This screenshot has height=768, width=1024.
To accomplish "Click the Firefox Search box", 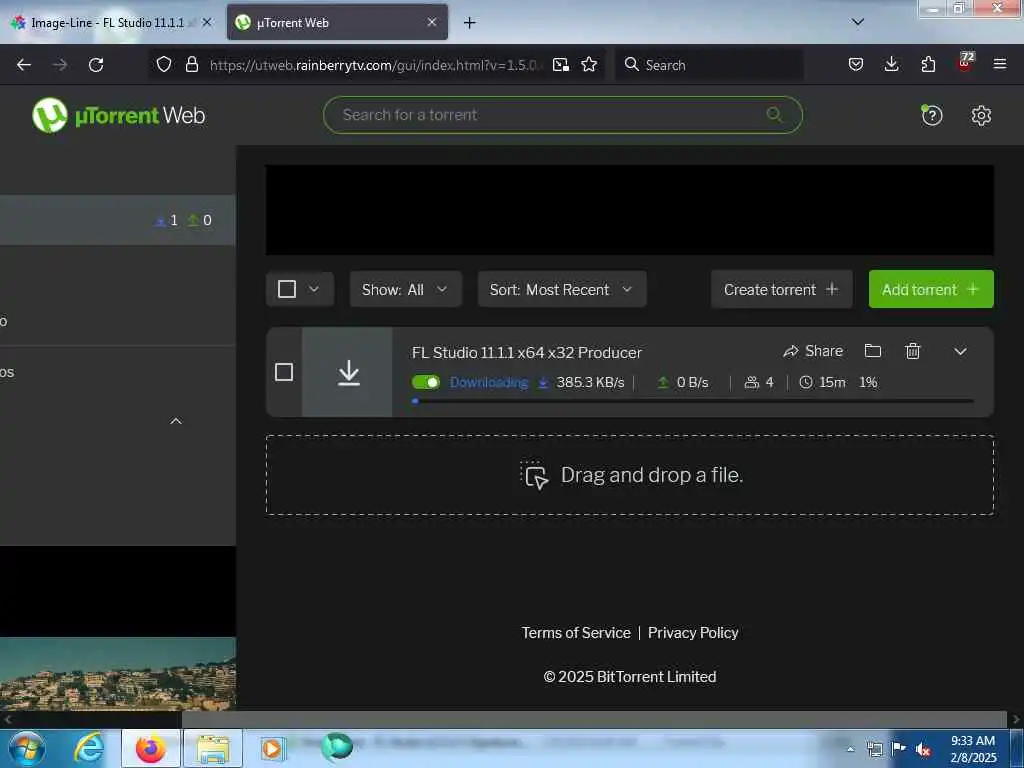I will (x=709, y=65).
